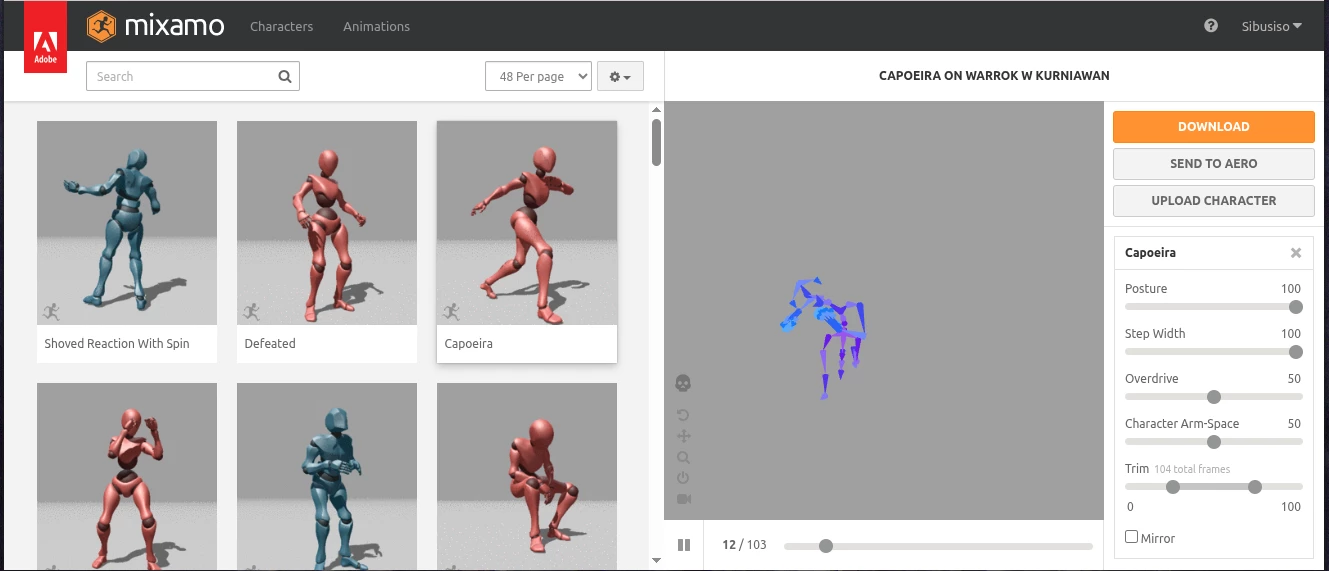Click the animation list scrollbar down arrow

coord(656,562)
